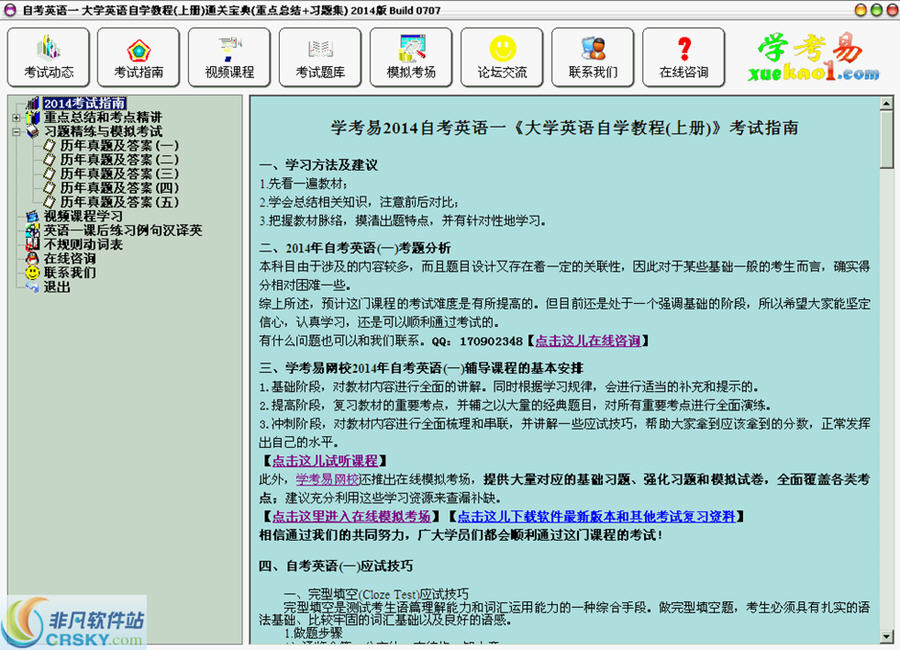
Task: Click book icon beside 2014考试指南
Action: coord(33,103)
